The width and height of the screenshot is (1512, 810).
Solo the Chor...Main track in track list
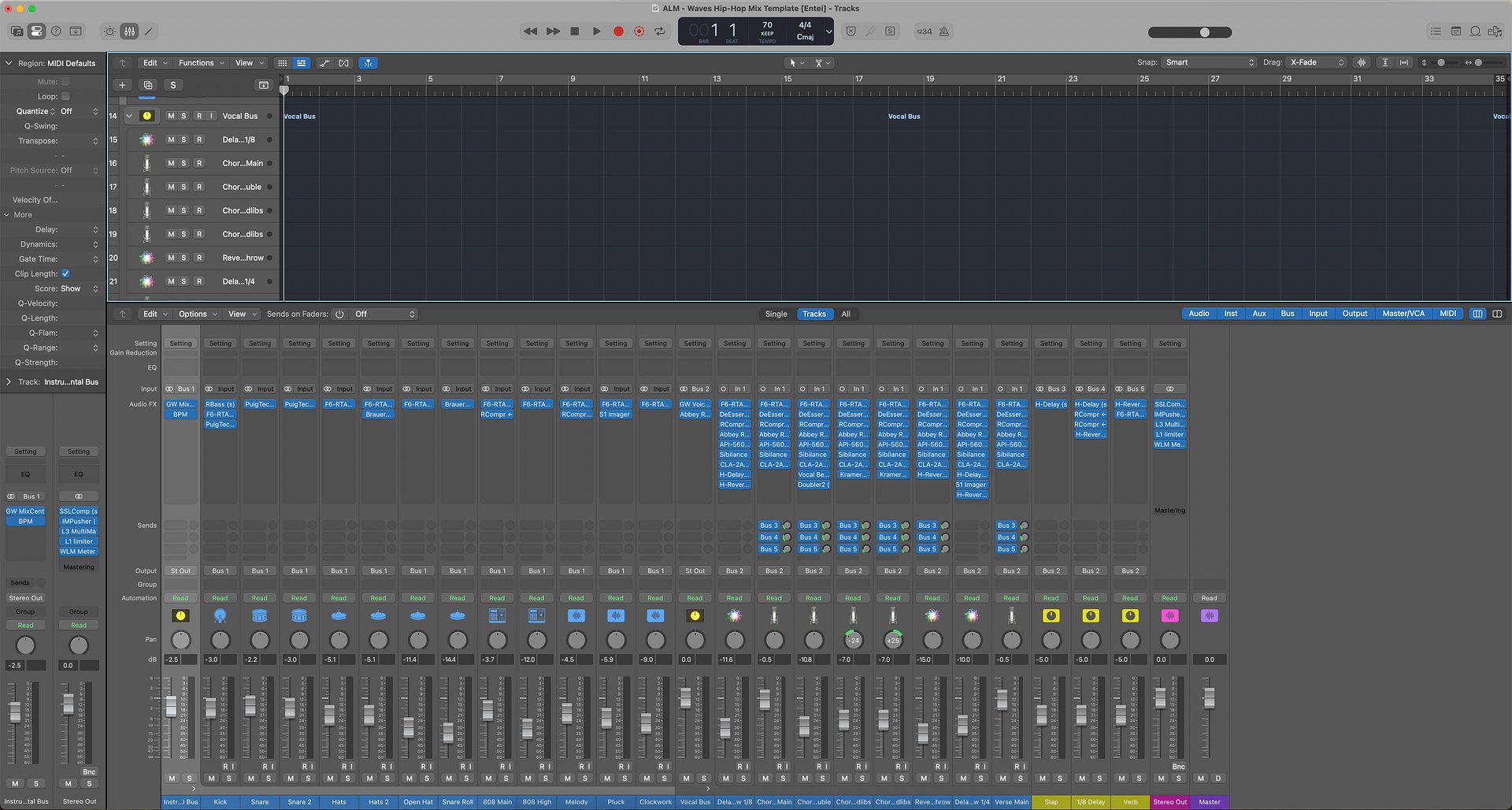pos(183,163)
